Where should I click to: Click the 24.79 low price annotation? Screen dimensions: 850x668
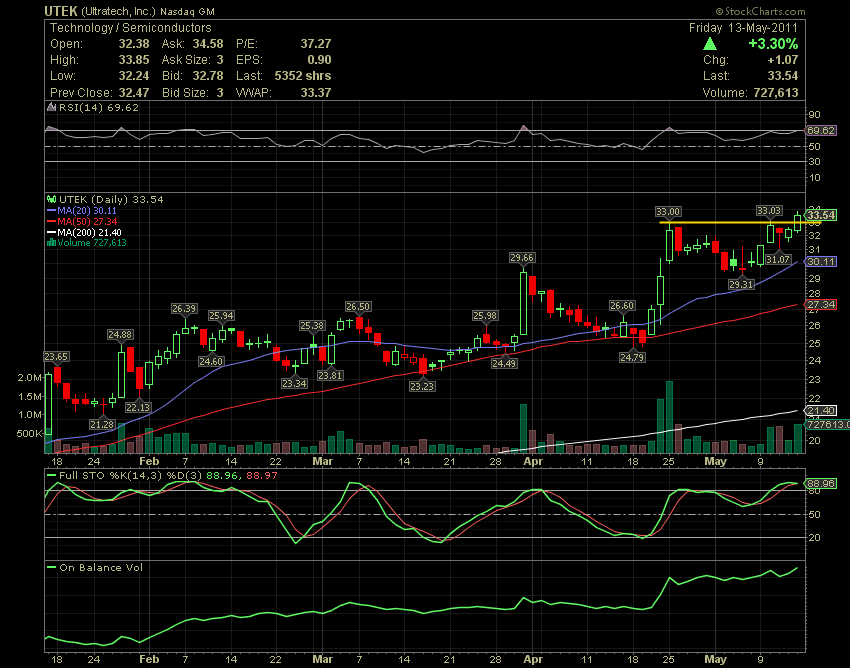click(632, 357)
